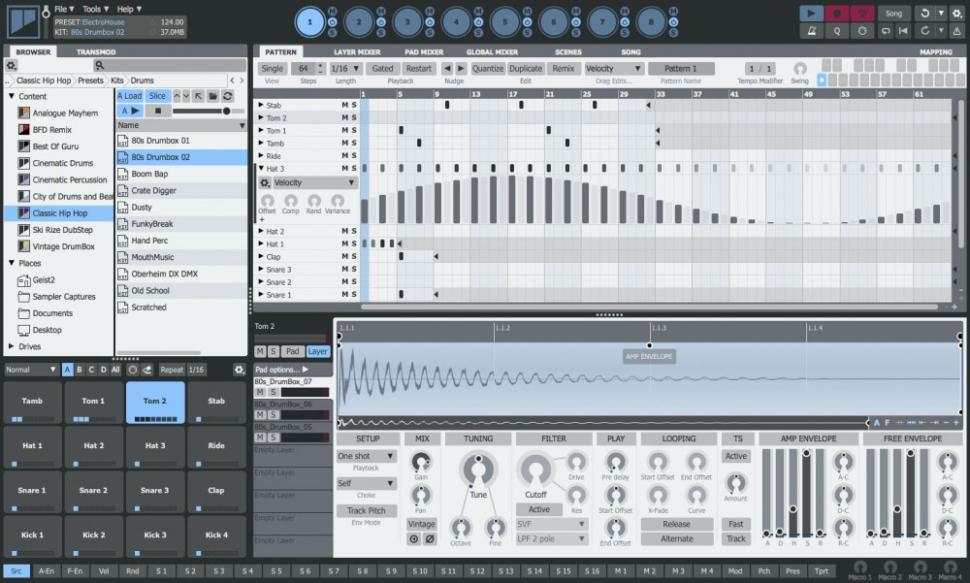Image resolution: width=970 pixels, height=583 pixels.
Task: Adjust the browser preview volume slider
Action: coord(226,111)
